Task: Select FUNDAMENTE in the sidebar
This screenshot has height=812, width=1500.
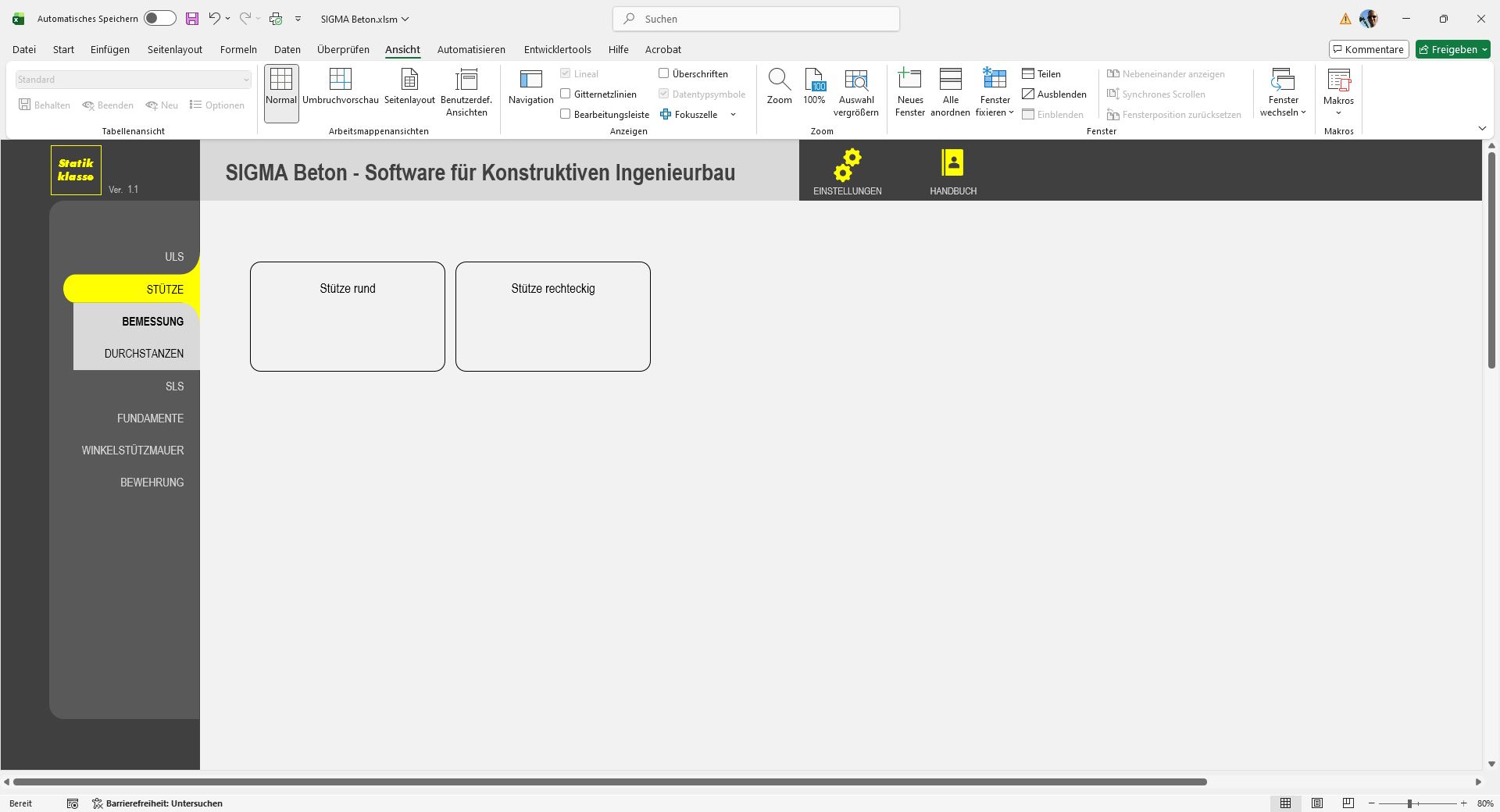Action: tap(150, 418)
